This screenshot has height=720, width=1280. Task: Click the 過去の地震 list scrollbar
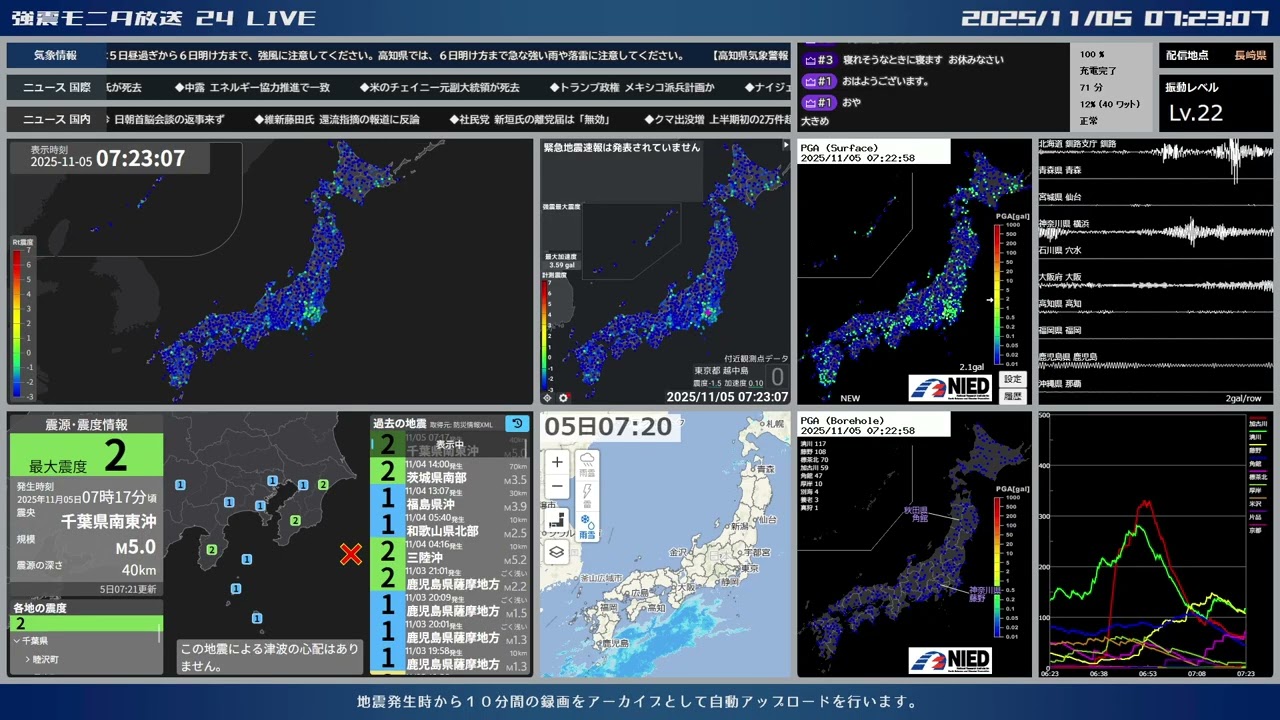point(526,448)
